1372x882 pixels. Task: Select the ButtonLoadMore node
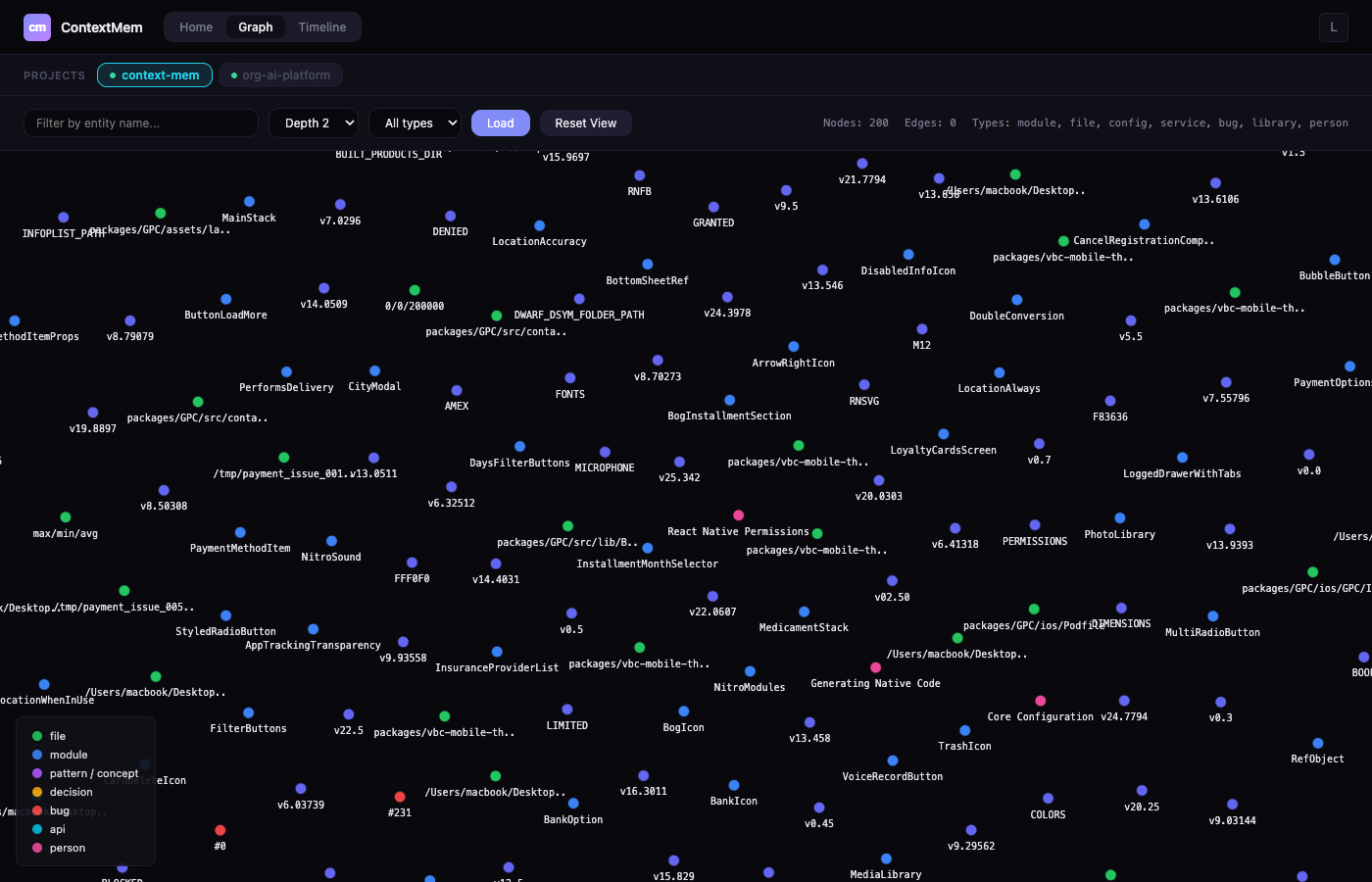pos(225,299)
